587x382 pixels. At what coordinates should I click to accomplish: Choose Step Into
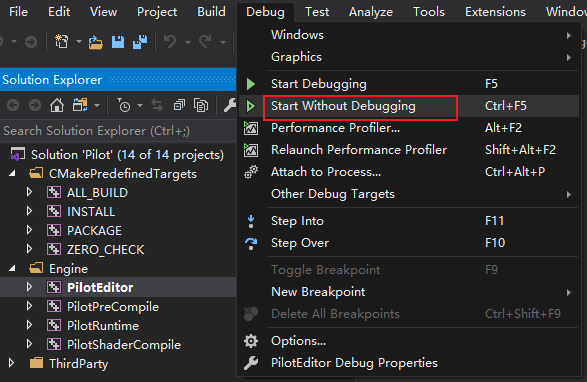[x=408, y=221]
